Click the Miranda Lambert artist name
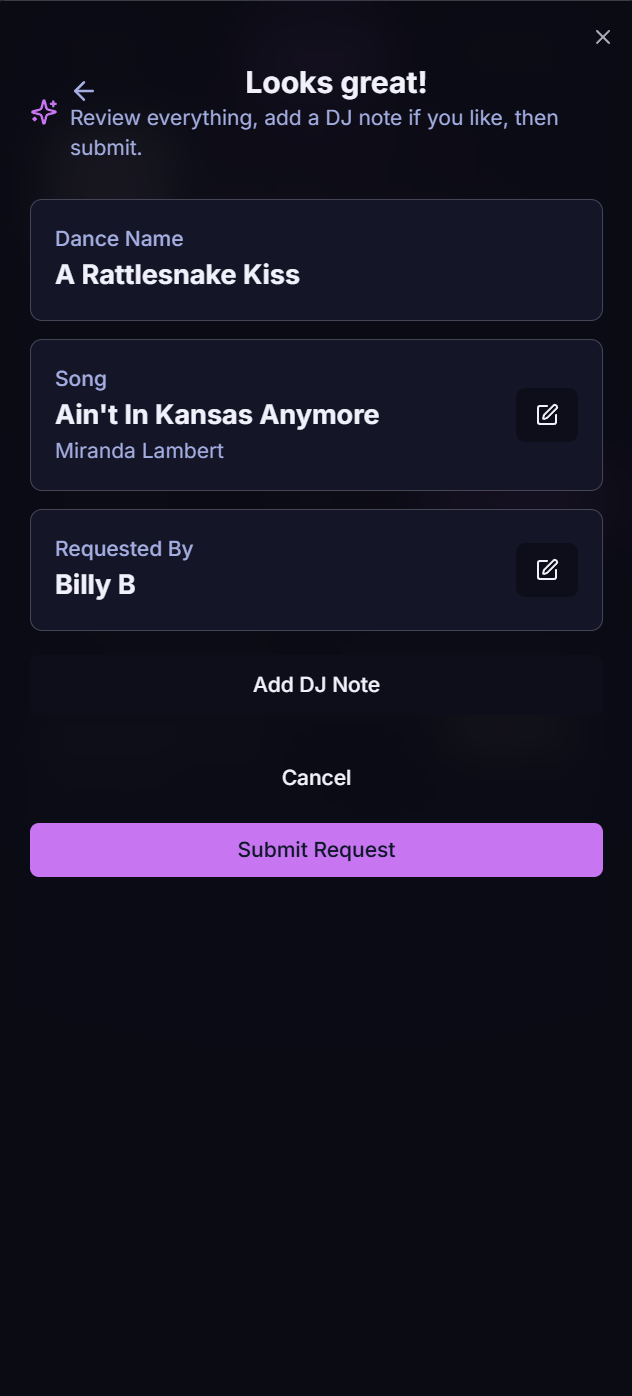632x1396 pixels. click(x=139, y=451)
